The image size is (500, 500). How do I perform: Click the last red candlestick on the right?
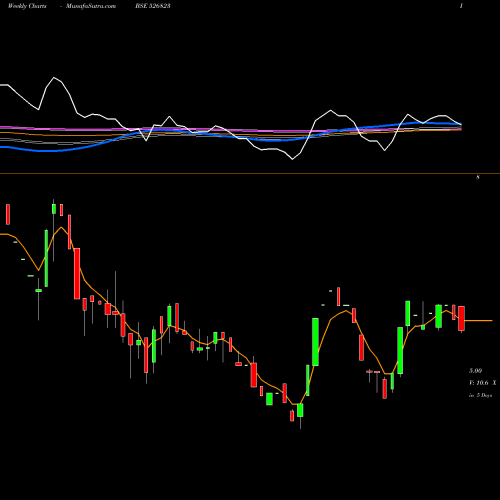pos(461,319)
